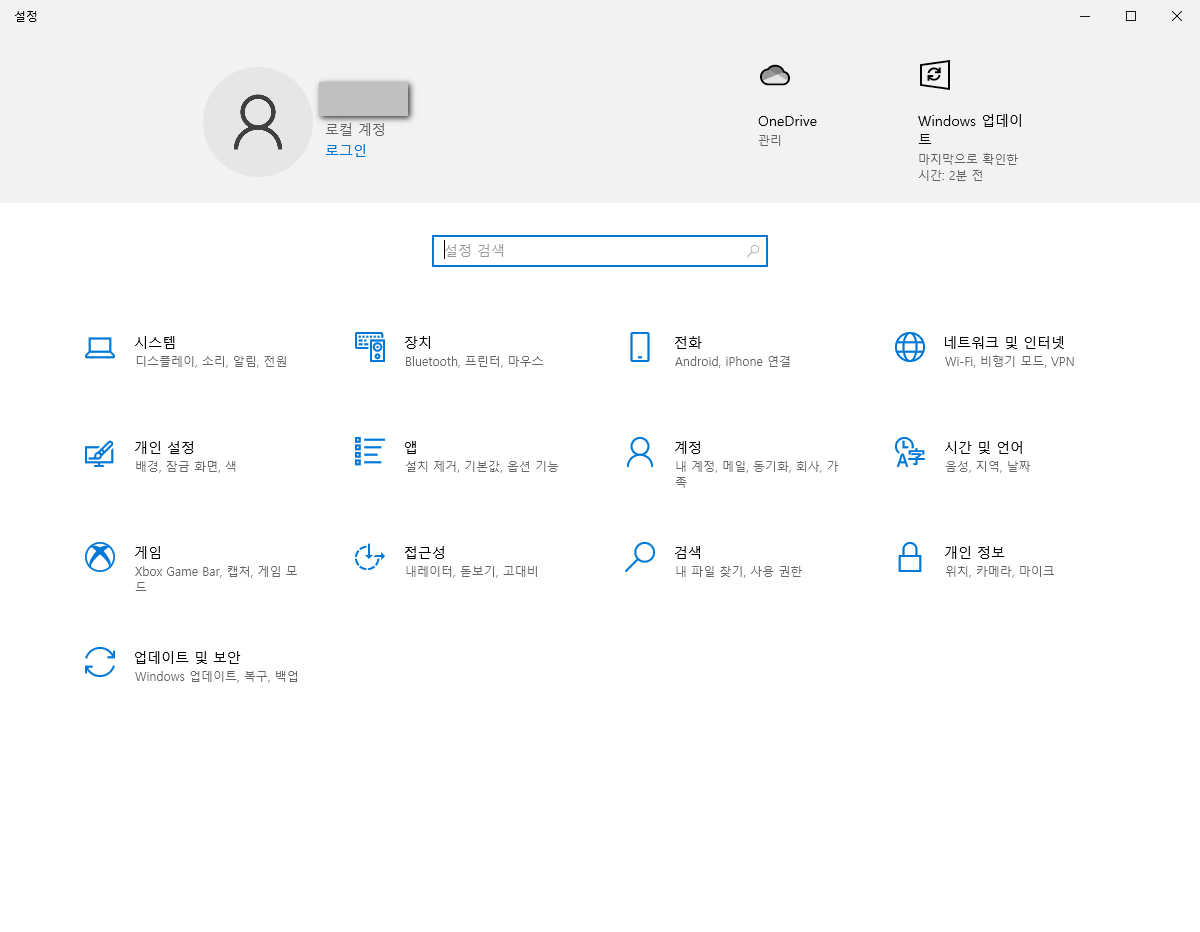Open the 앱 list icon
Screen dimensions: 1200x932
point(370,452)
